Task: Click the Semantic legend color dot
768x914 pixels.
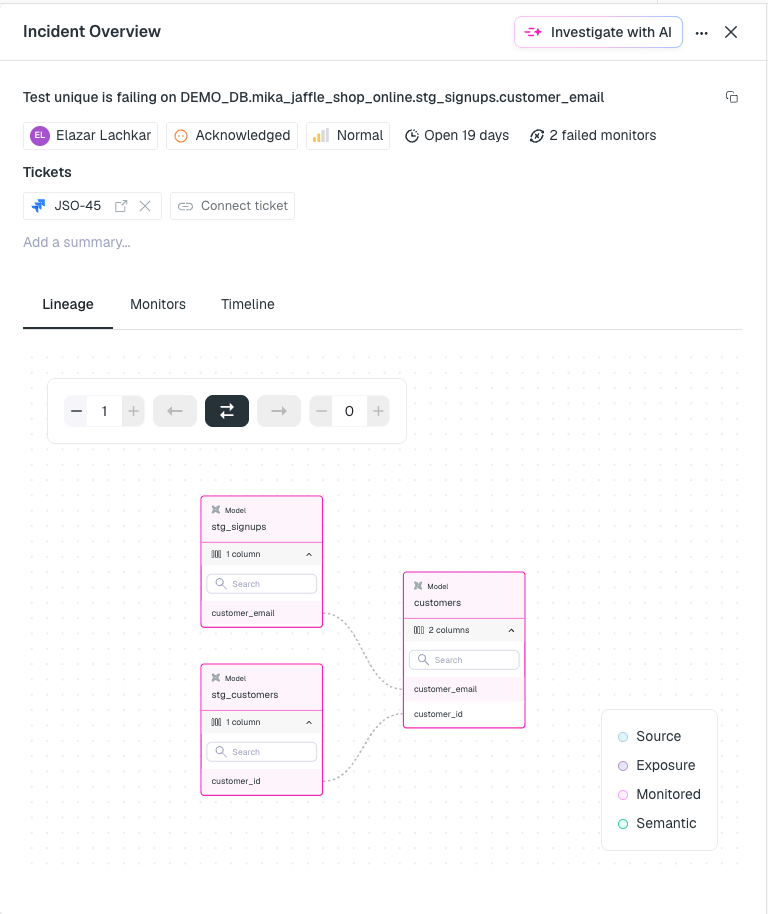Action: click(x=623, y=824)
